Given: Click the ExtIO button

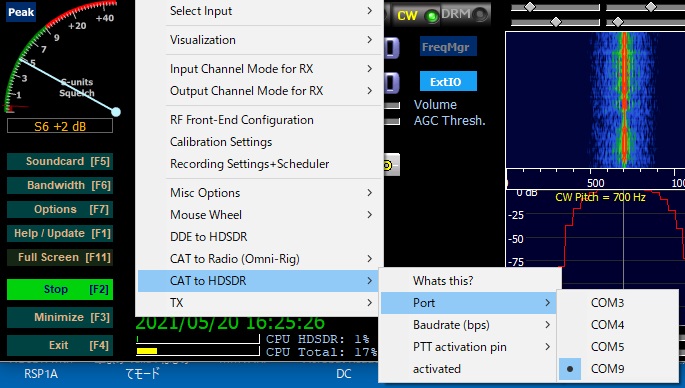Looking at the screenshot, I should [x=448, y=81].
